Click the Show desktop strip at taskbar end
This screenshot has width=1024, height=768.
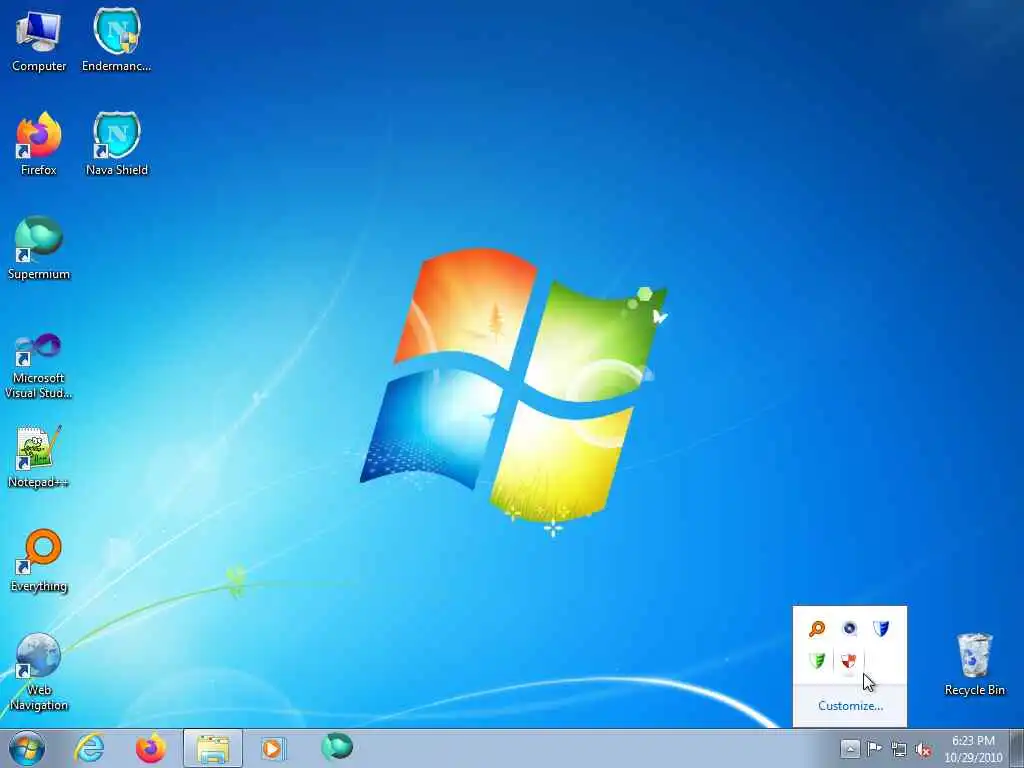tap(1017, 748)
